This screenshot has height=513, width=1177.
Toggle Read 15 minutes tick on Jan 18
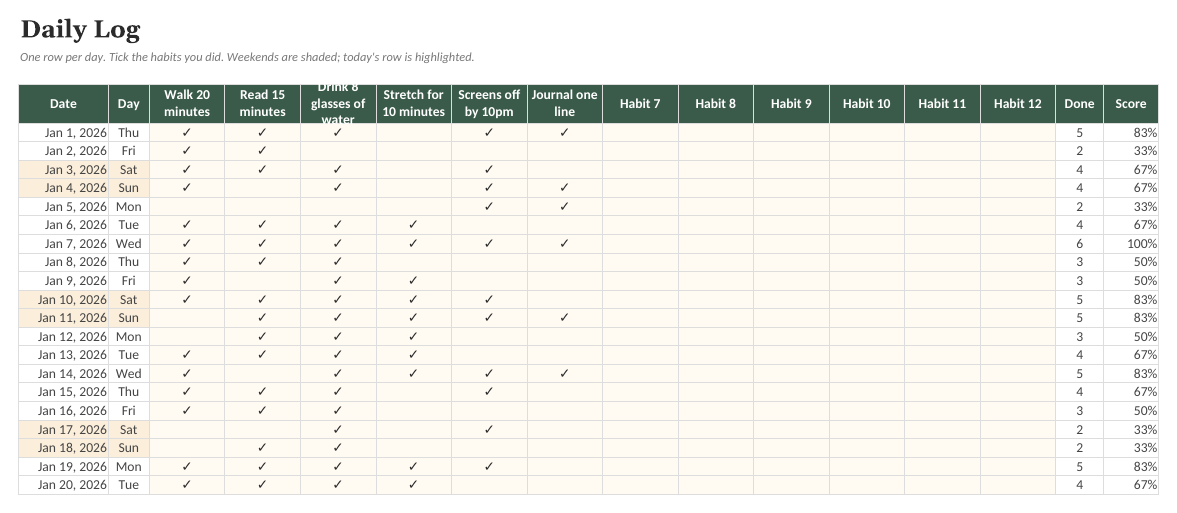(x=262, y=448)
